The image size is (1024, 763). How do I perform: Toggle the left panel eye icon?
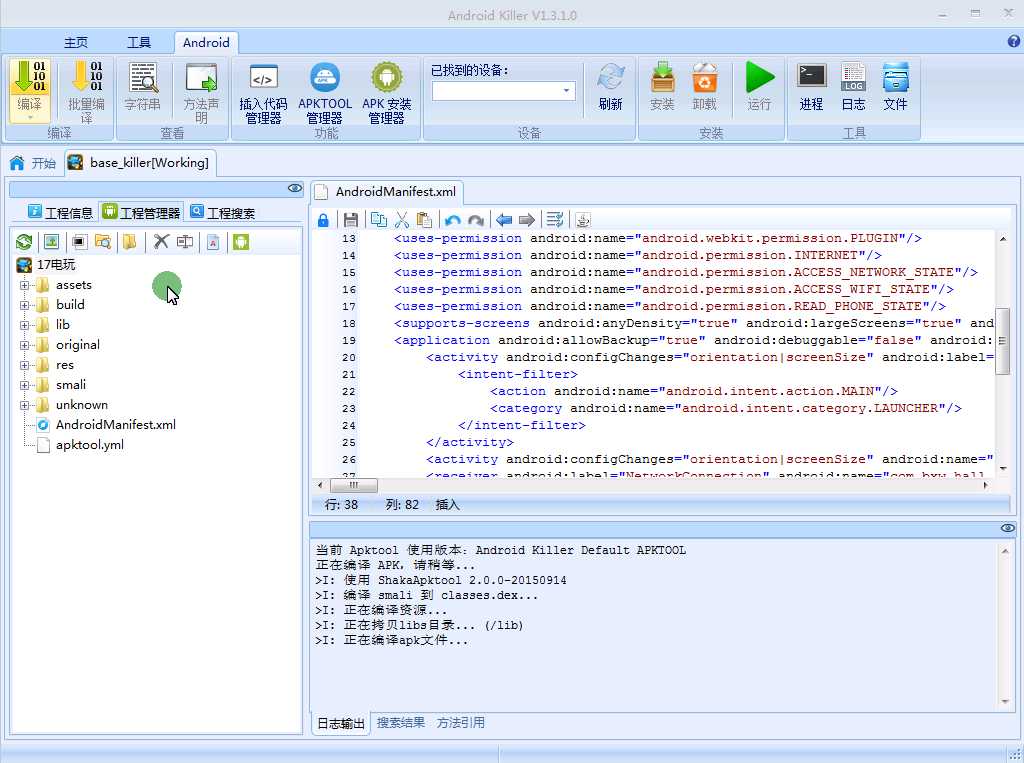pos(295,189)
